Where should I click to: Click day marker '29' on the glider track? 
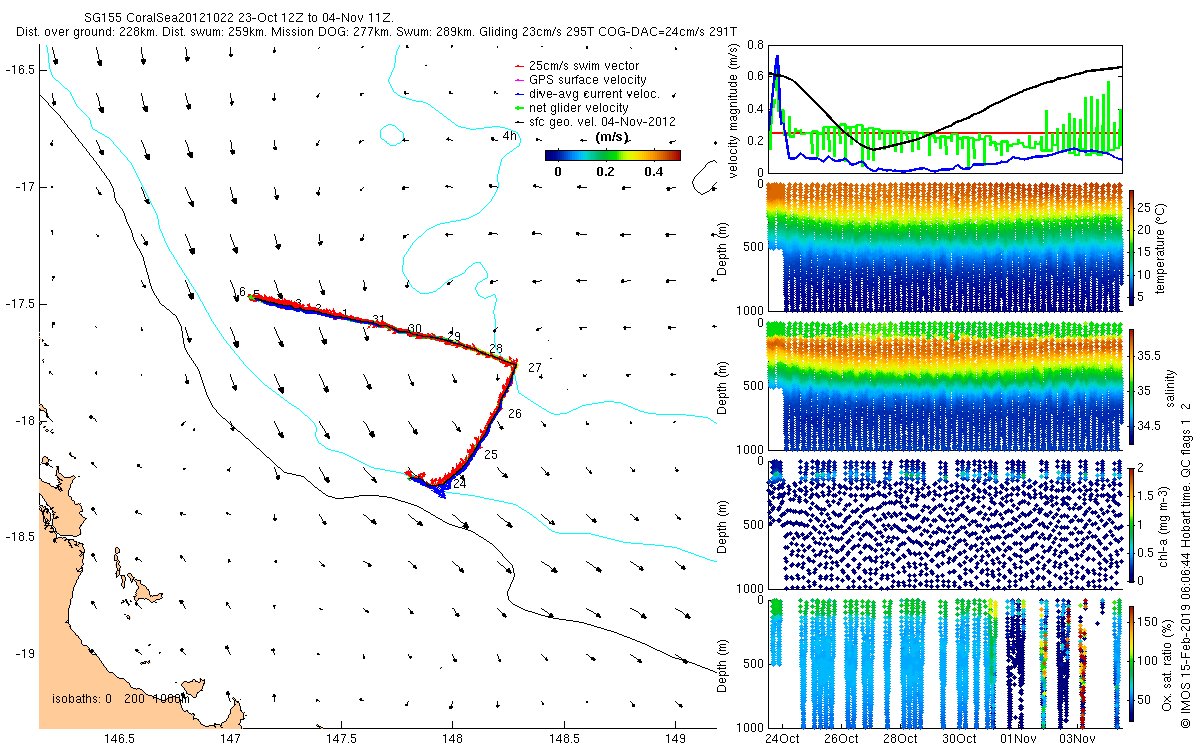454,337
